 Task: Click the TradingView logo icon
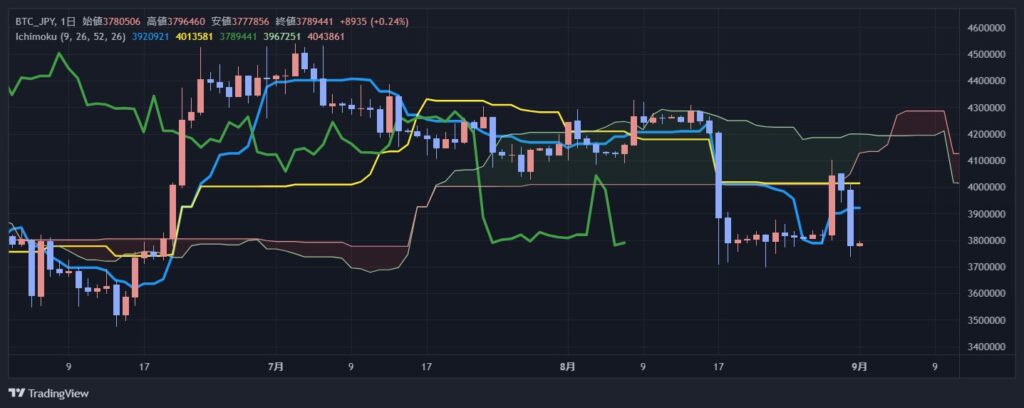coord(16,392)
